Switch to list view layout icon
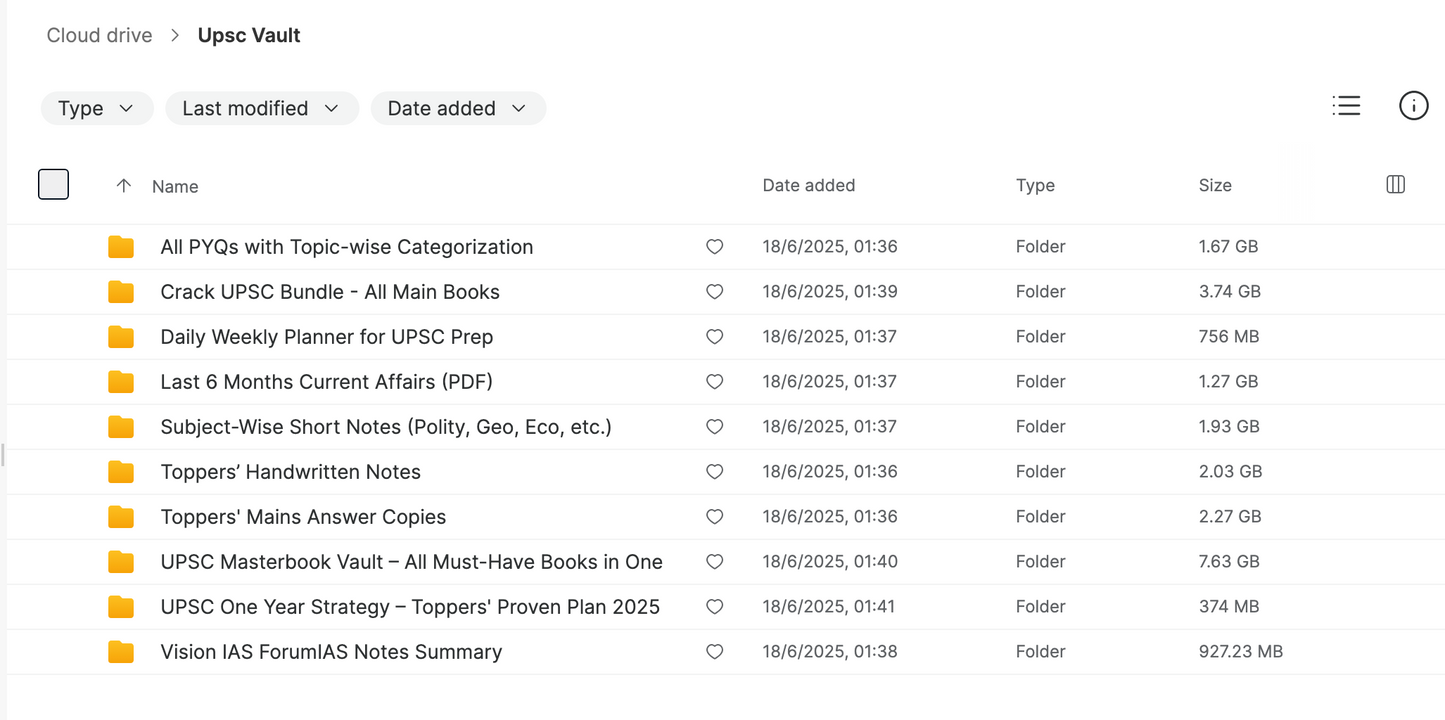1445x720 pixels. coord(1346,105)
